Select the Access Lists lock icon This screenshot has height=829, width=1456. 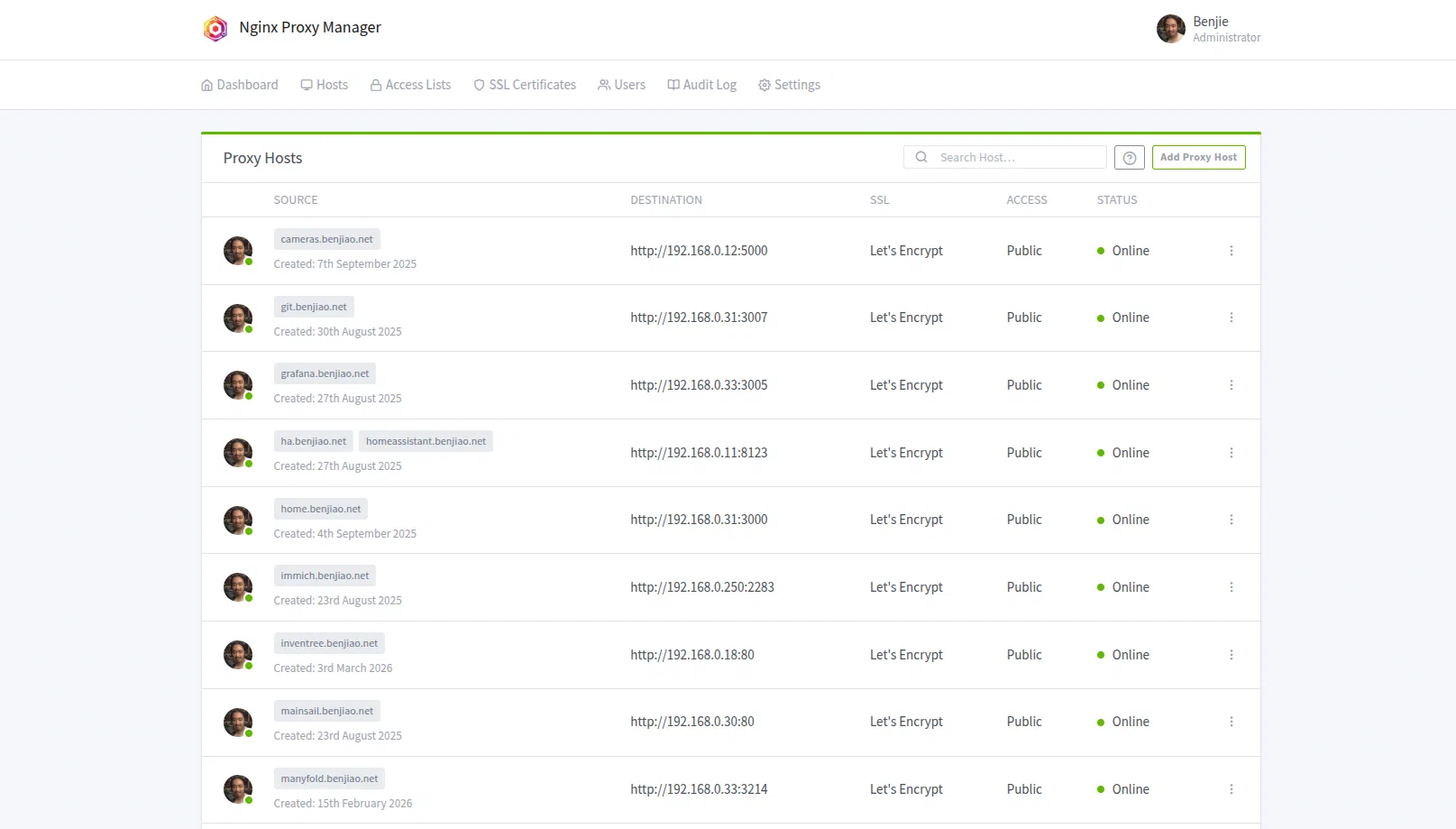click(375, 84)
